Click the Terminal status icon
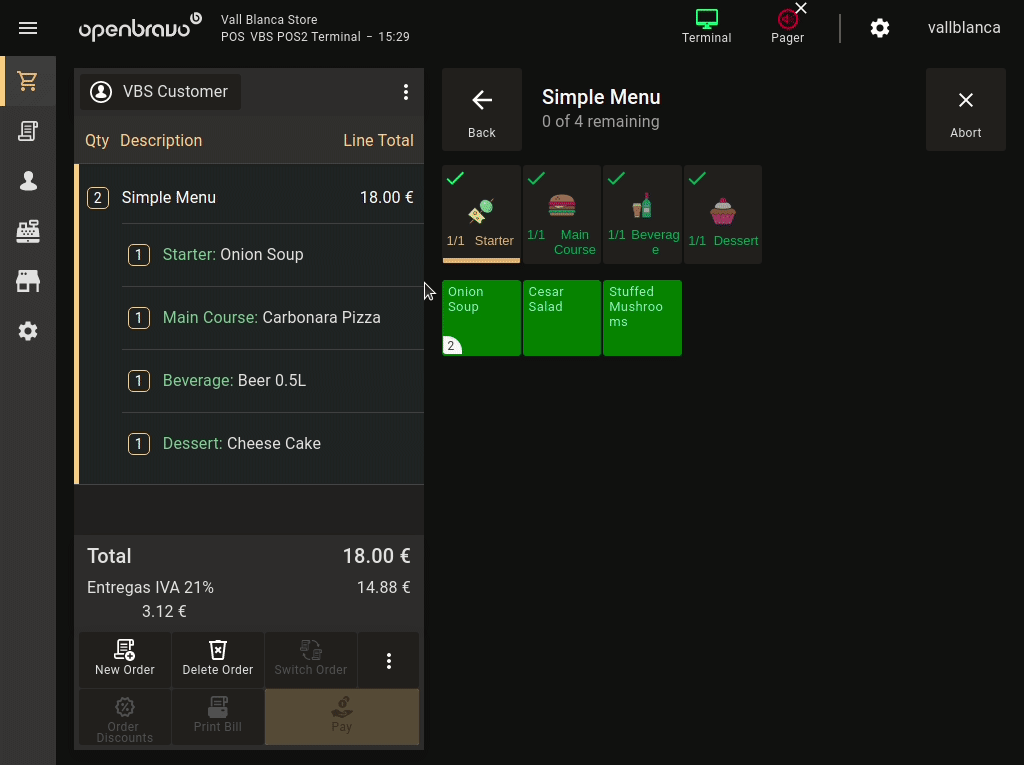The image size is (1024, 765). click(x=706, y=27)
